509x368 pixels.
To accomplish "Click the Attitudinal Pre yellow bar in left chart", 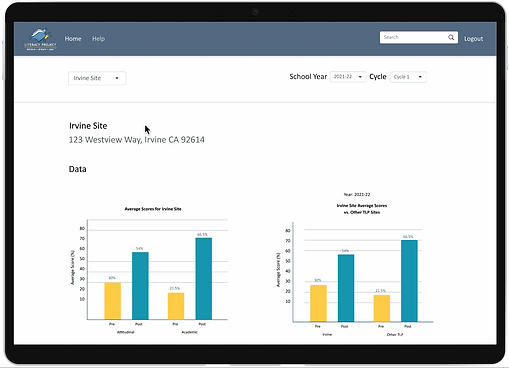I will pos(113,301).
